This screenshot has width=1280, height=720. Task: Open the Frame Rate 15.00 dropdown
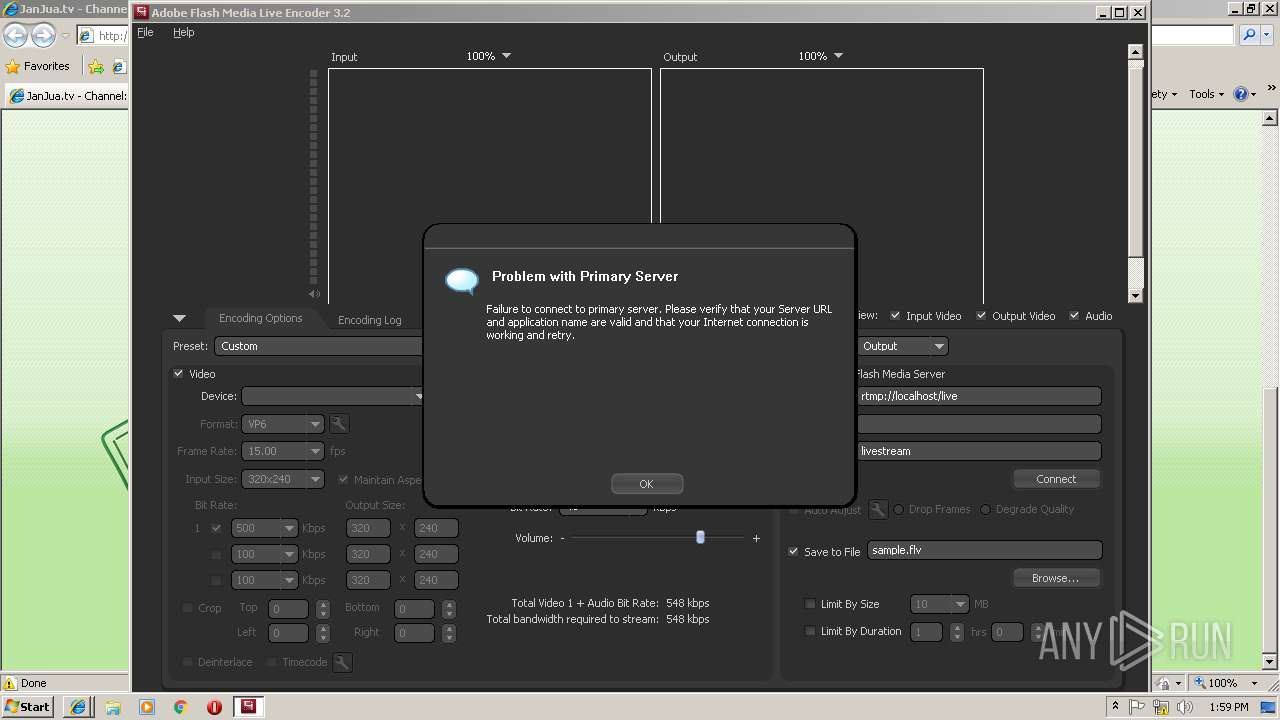coord(284,451)
